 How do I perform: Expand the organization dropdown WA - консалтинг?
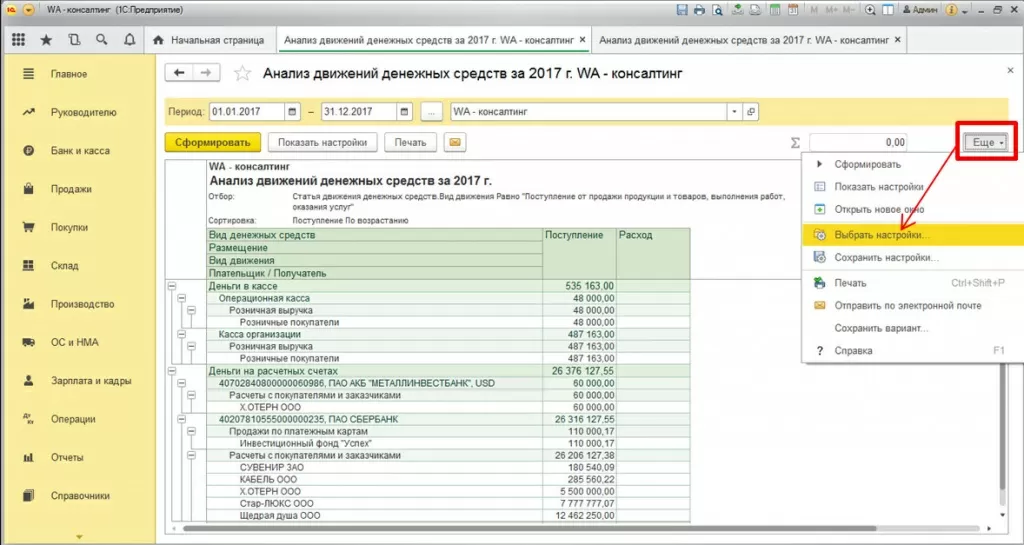[734, 112]
